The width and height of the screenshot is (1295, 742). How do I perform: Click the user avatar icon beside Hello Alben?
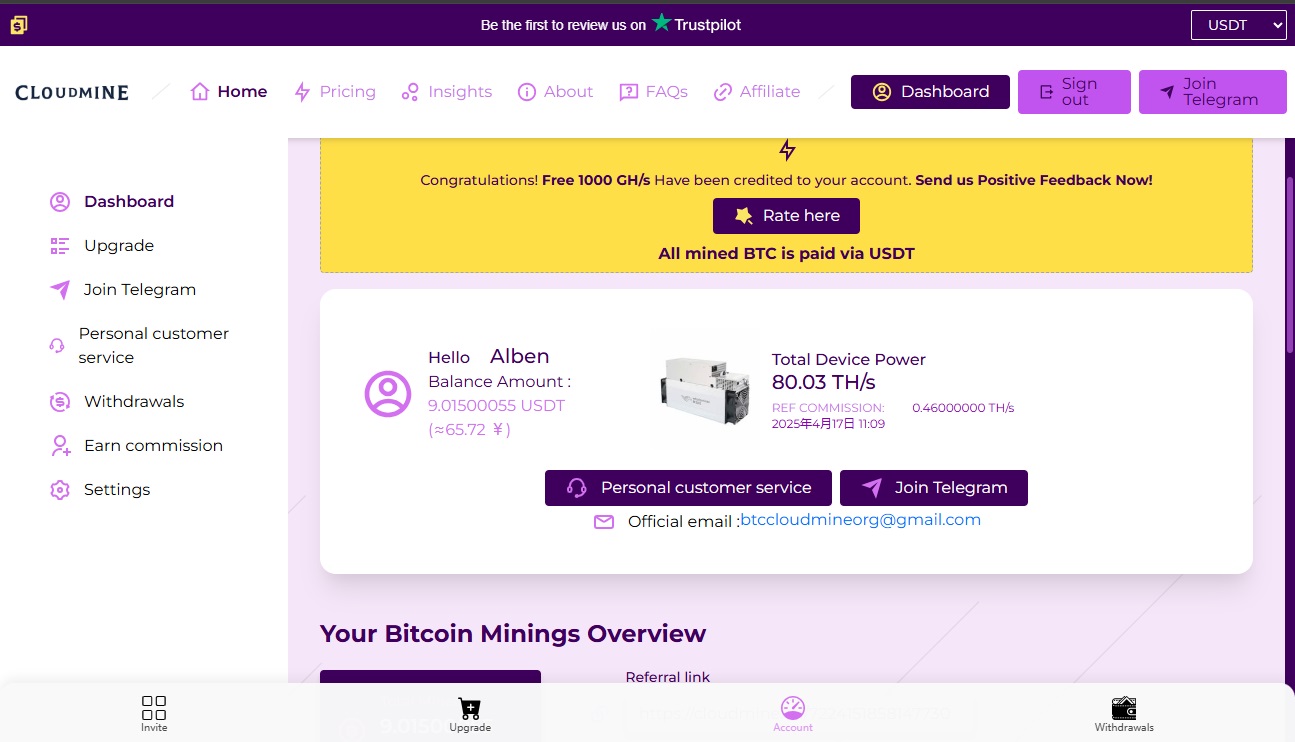point(388,394)
